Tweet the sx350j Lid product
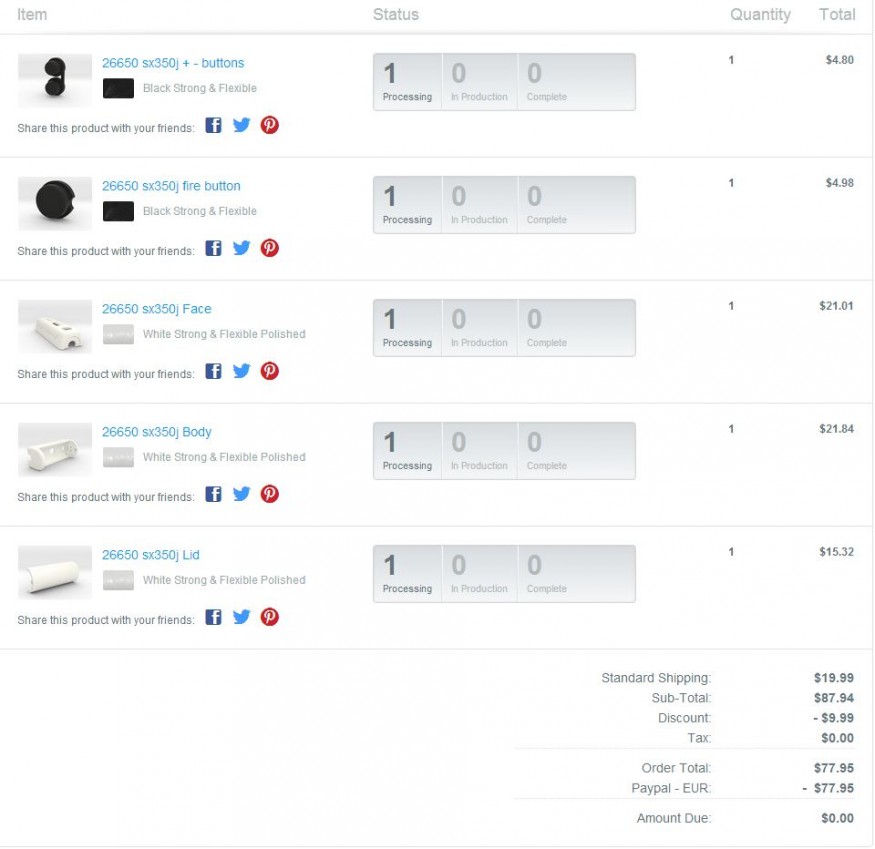875x849 pixels. tap(241, 617)
